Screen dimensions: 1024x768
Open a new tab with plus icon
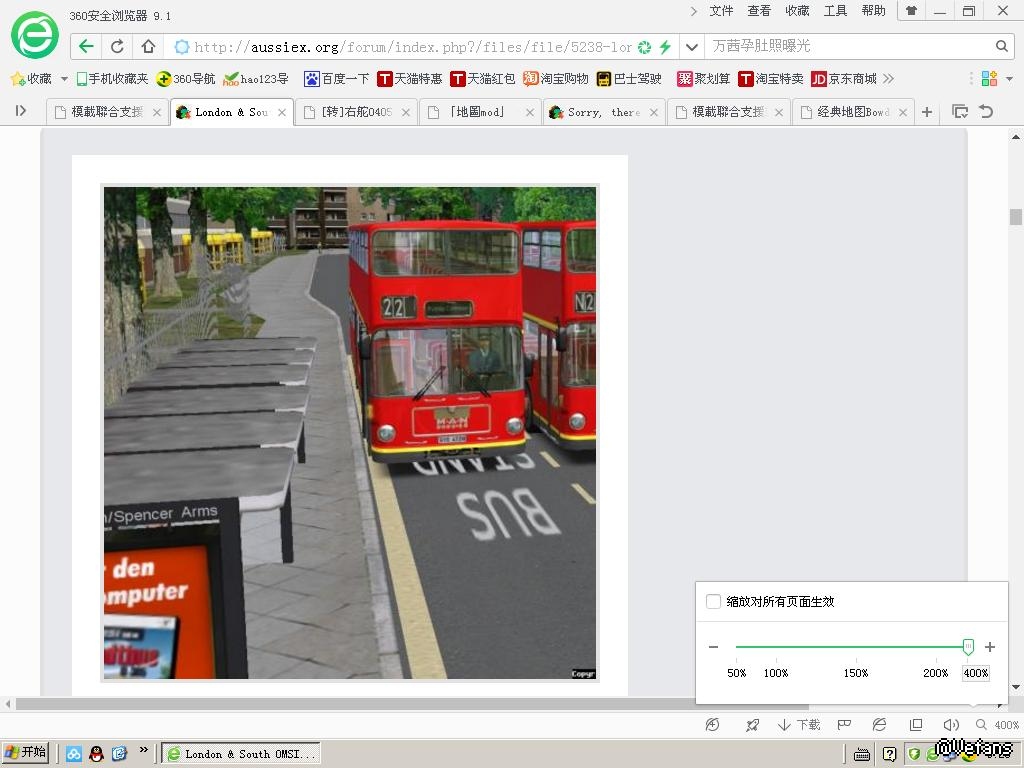927,112
